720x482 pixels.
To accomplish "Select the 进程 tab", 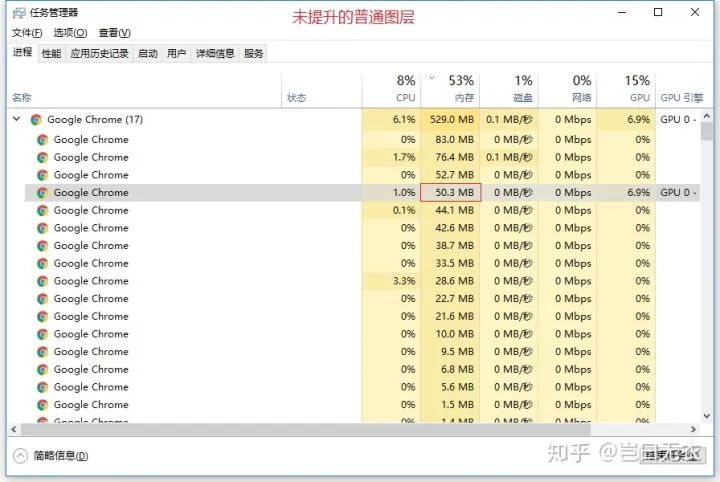I will pos(22,52).
